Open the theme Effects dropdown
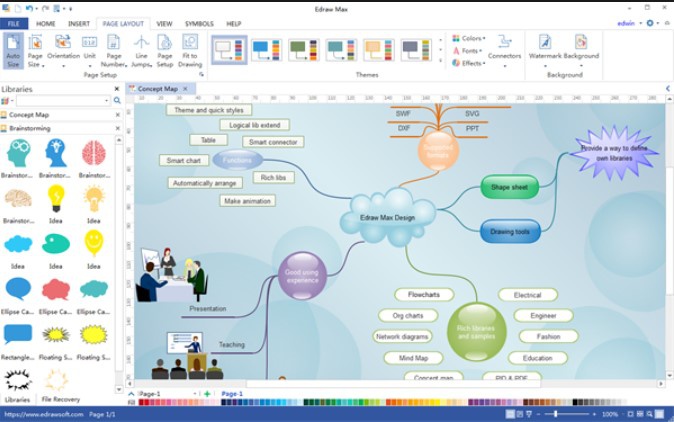 click(x=469, y=63)
